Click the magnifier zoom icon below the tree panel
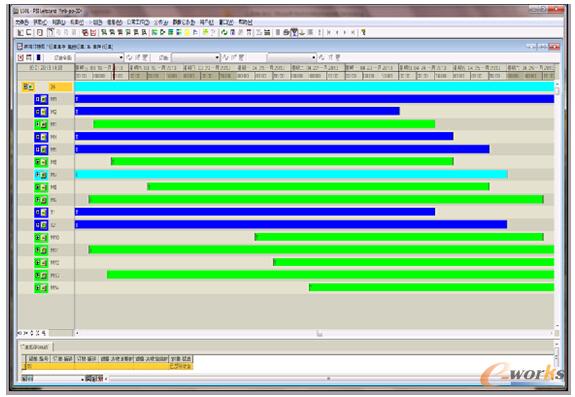 point(44,333)
